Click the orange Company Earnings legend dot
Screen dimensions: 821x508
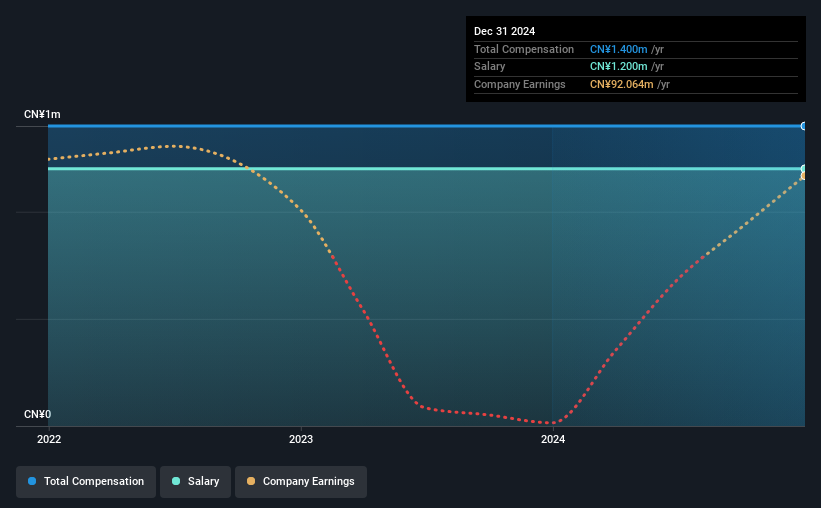click(251, 481)
